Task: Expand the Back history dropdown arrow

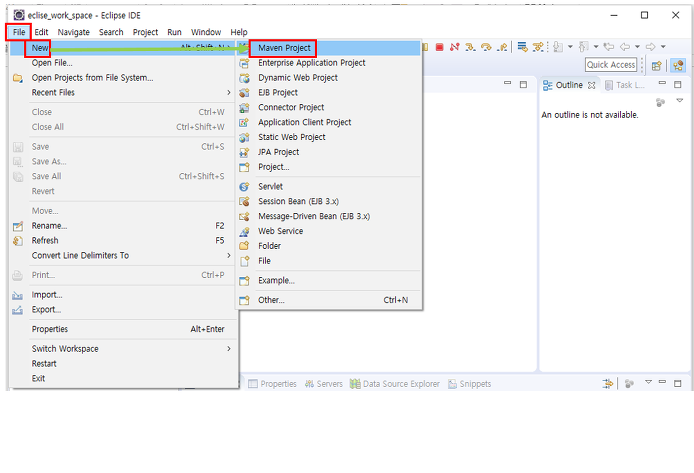Action: (x=637, y=46)
